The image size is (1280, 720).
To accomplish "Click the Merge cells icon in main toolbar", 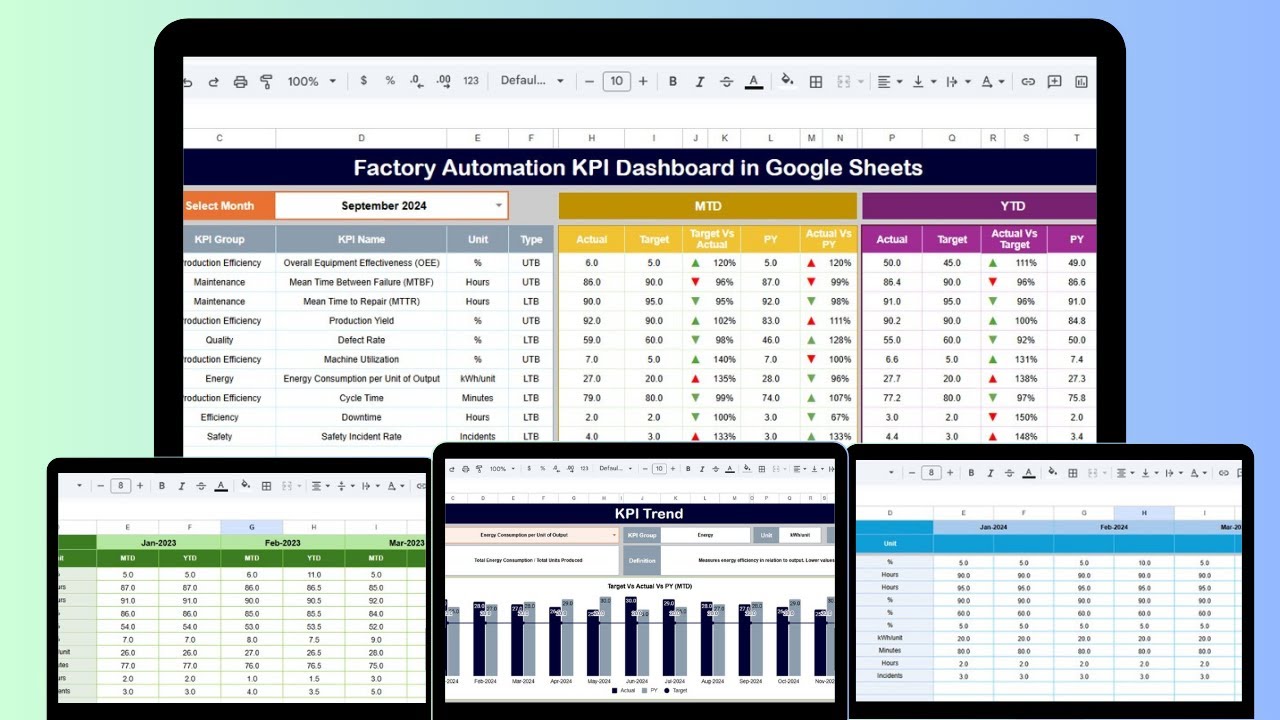I will pyautogui.click(x=846, y=82).
